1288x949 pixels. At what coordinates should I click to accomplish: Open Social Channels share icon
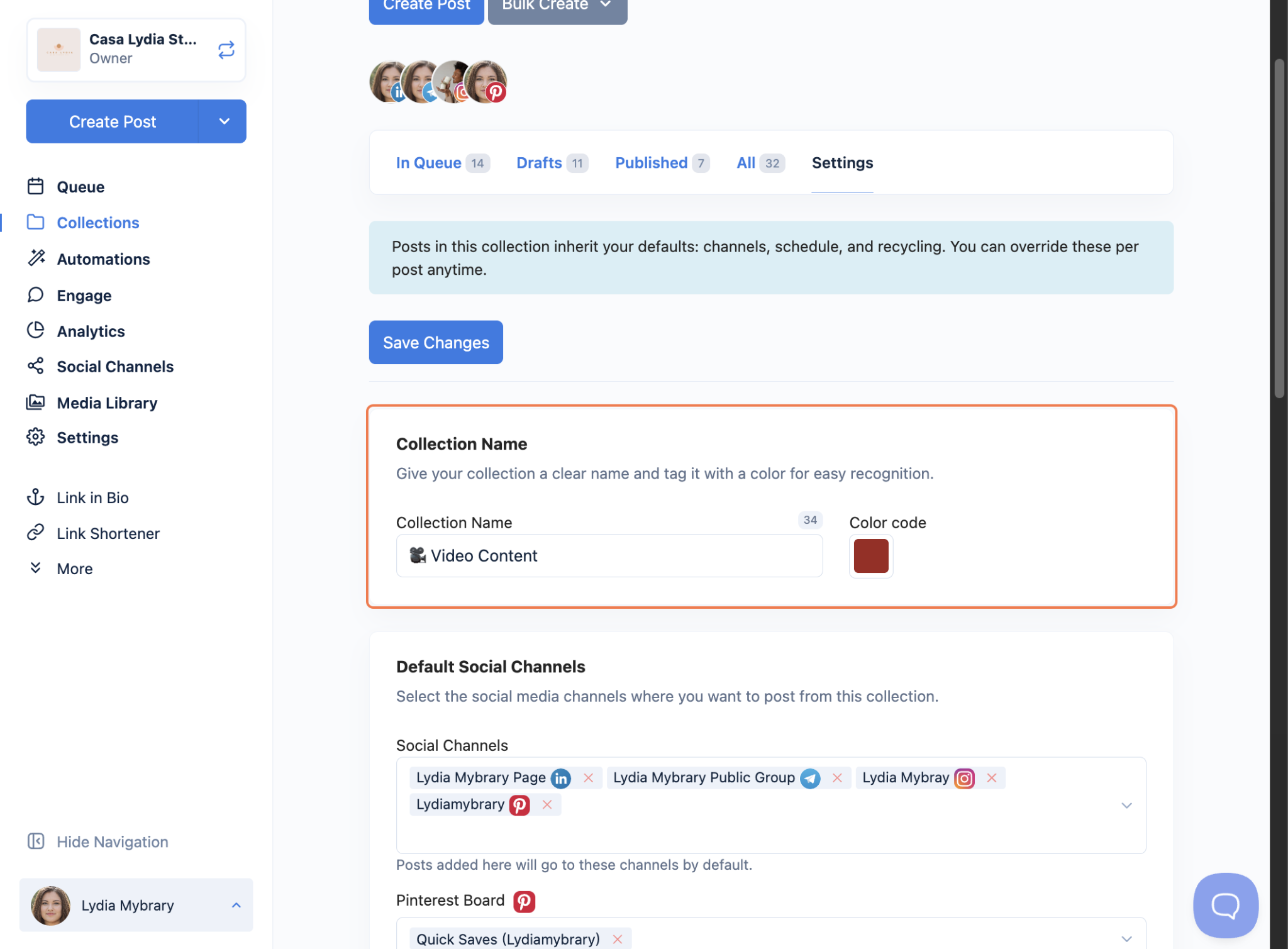pos(36,366)
